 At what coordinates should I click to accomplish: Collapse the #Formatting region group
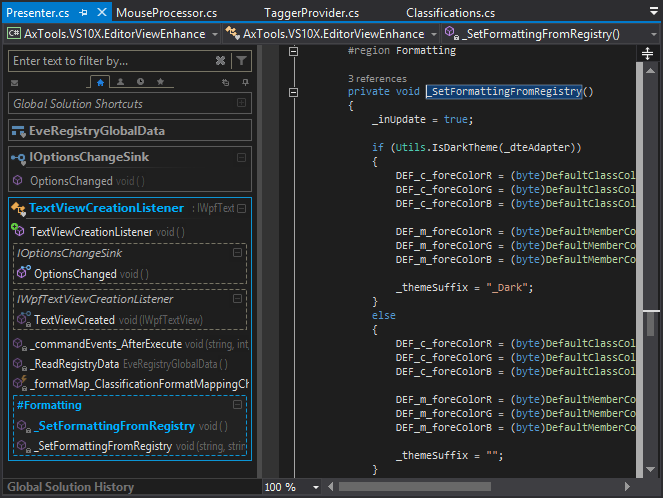click(238, 405)
